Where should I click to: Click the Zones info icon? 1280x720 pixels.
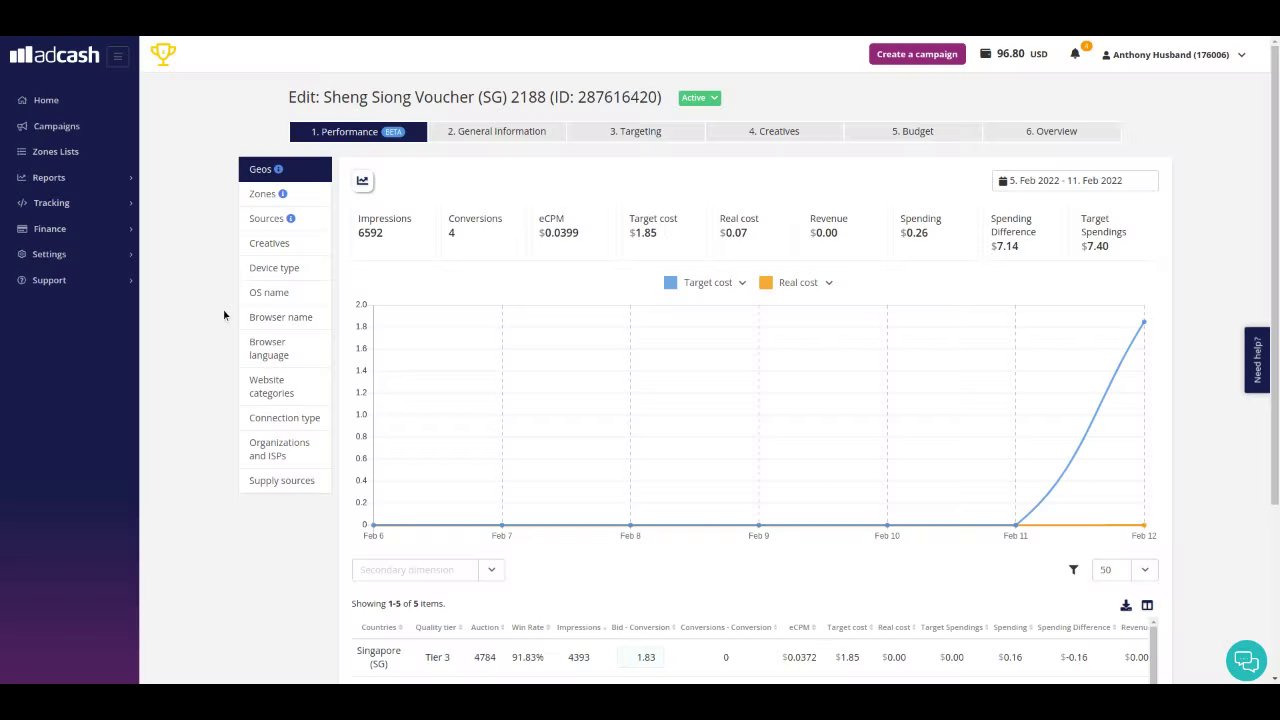coord(283,194)
